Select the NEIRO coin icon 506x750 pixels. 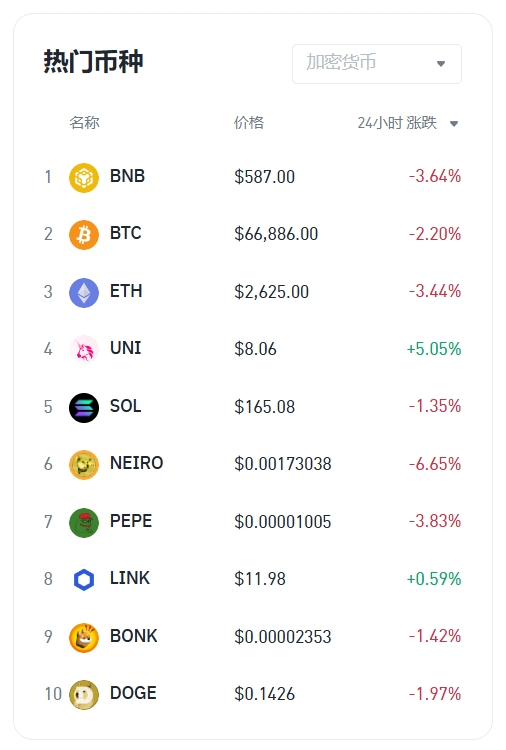[x=84, y=465]
